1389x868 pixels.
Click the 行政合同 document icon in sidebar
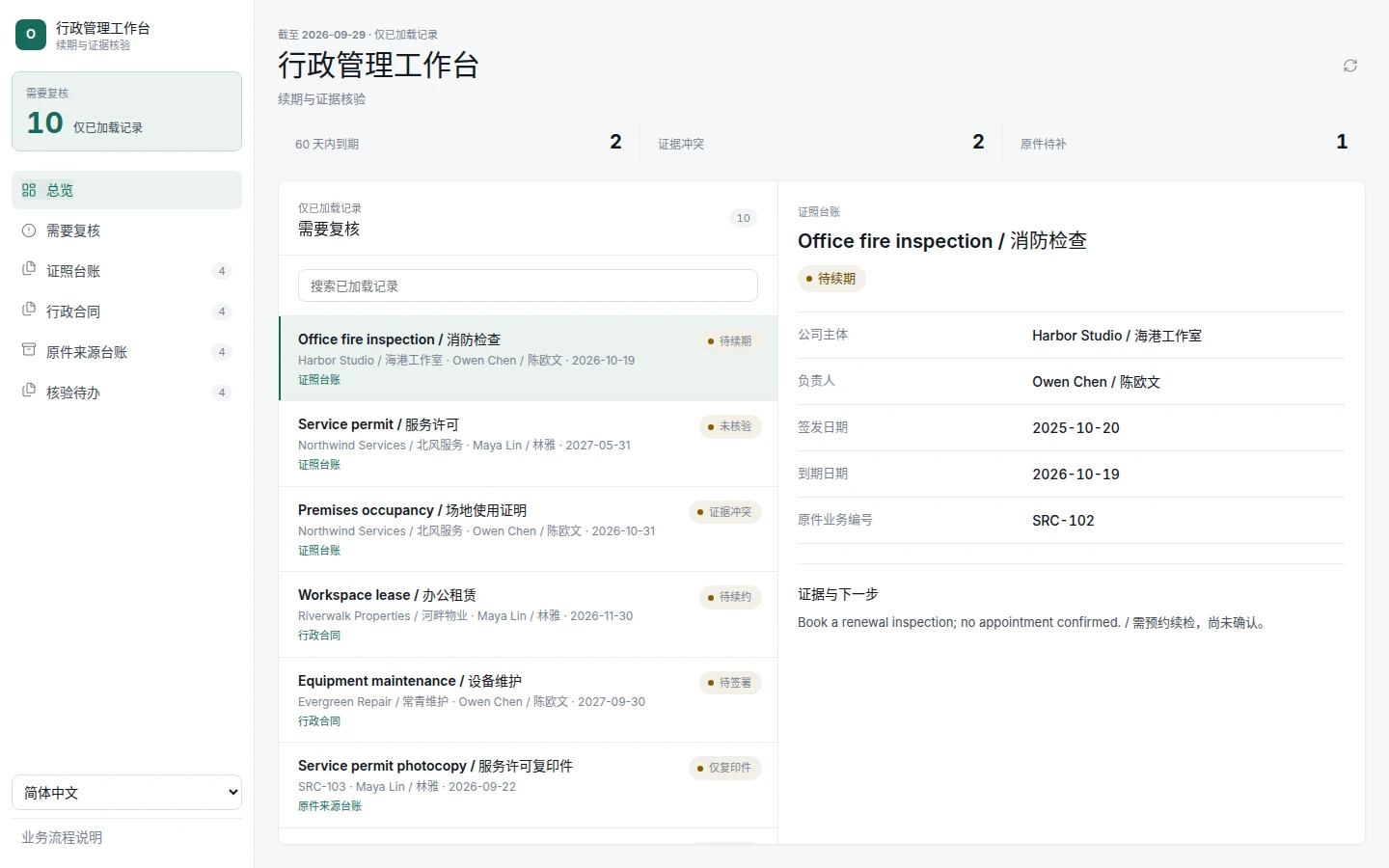tap(29, 311)
